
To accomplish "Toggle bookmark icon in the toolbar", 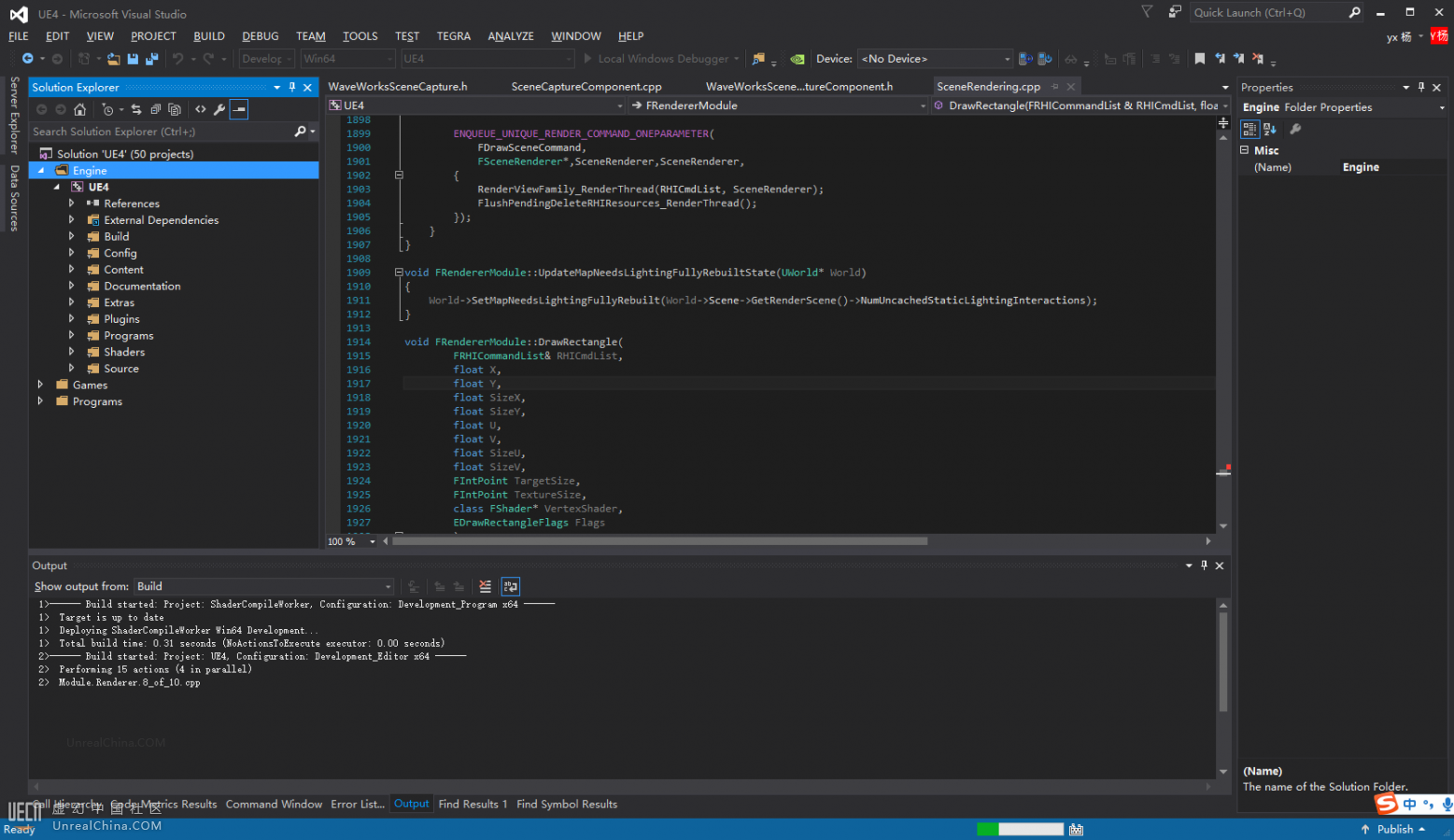I will click(1200, 59).
